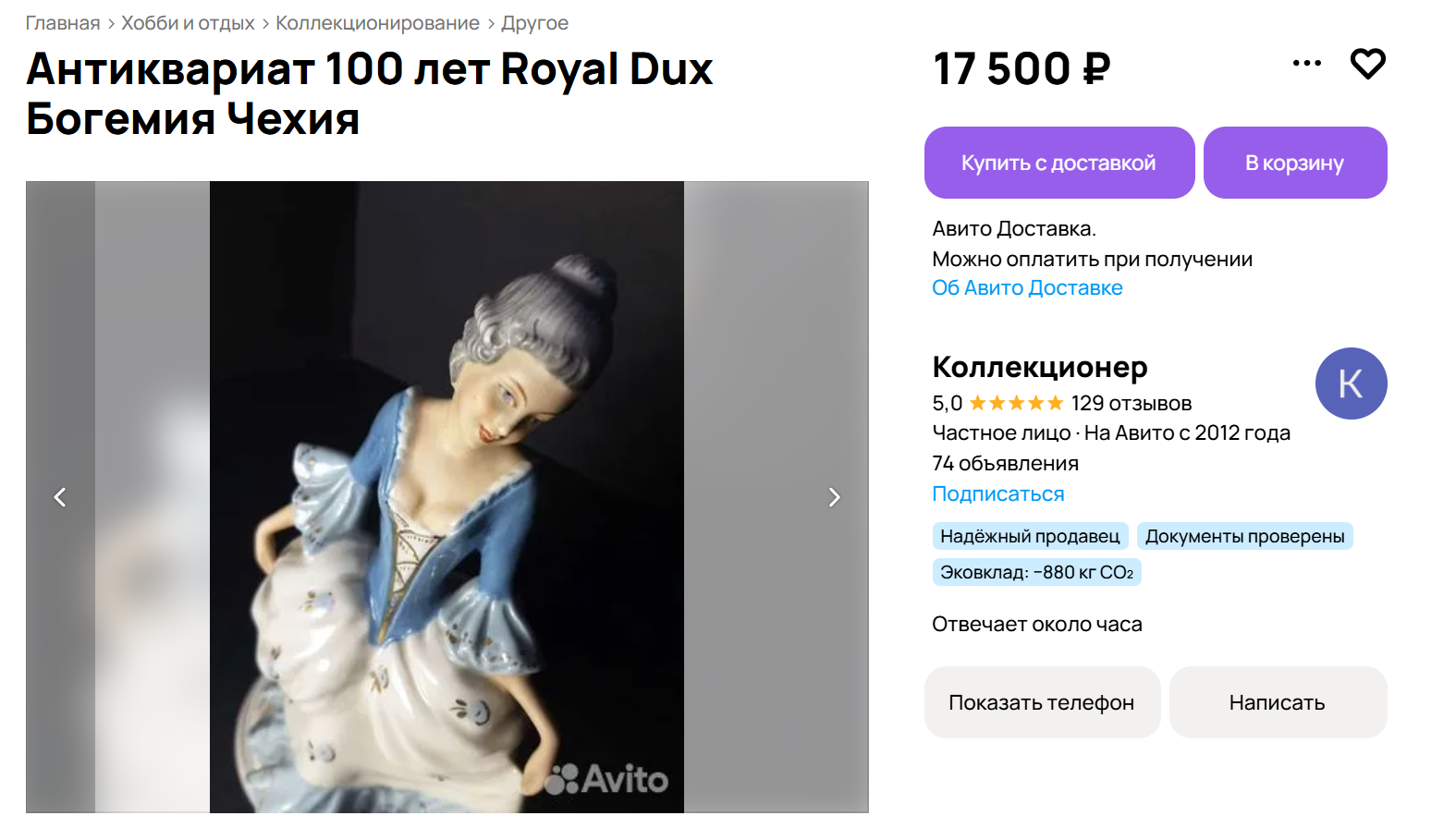Click the Avito watermark on photo
Viewport: 1456px width, 828px height.
tap(606, 779)
